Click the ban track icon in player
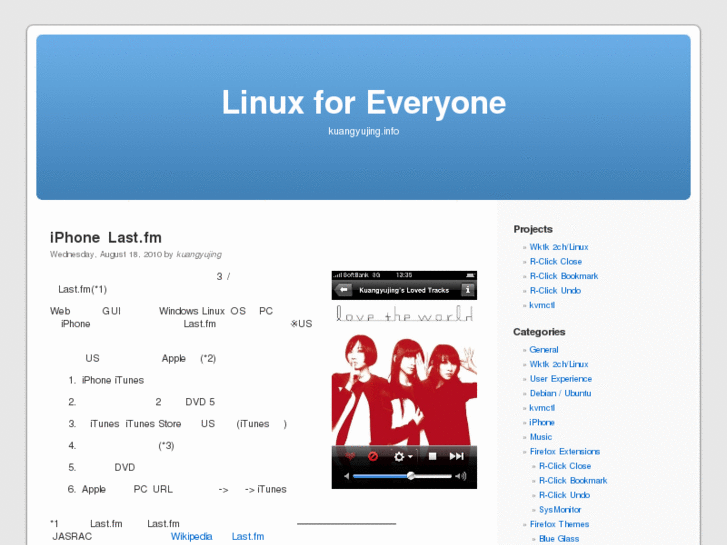Image resolution: width=727 pixels, height=545 pixels. [373, 456]
